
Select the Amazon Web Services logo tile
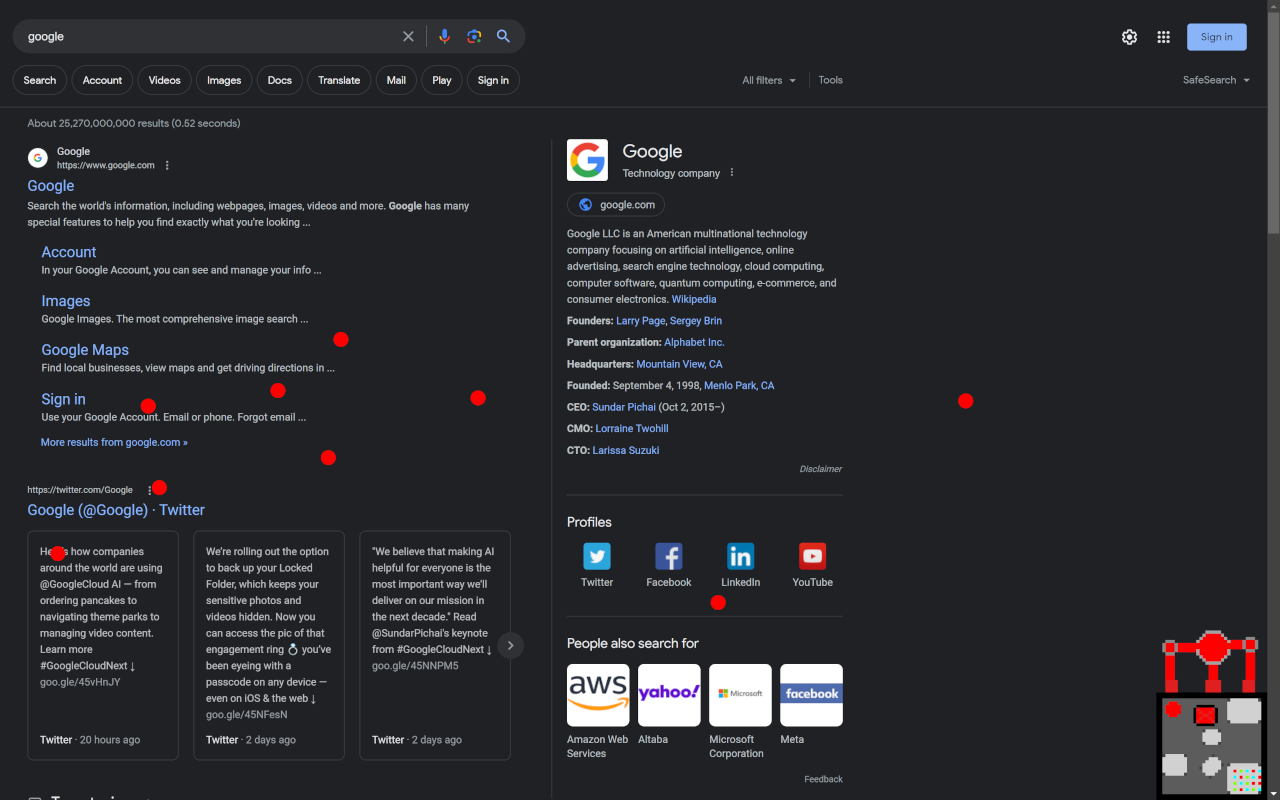(x=598, y=695)
